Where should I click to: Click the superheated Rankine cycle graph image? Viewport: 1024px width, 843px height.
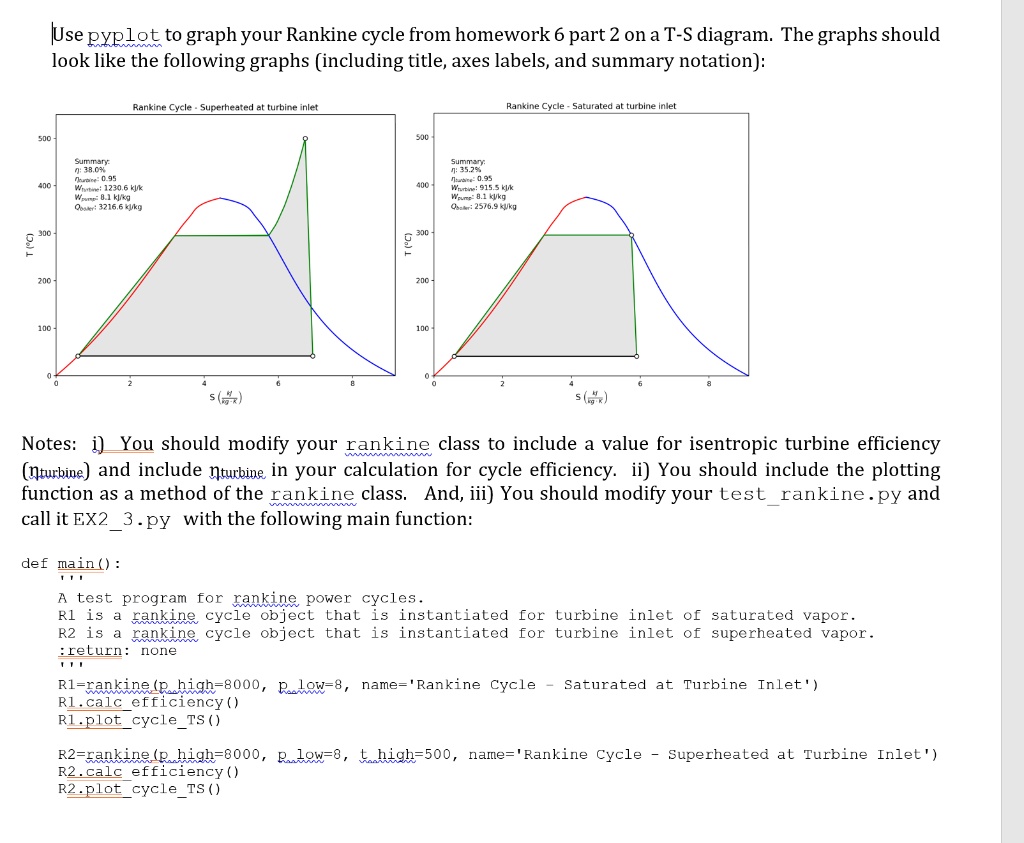(210, 253)
